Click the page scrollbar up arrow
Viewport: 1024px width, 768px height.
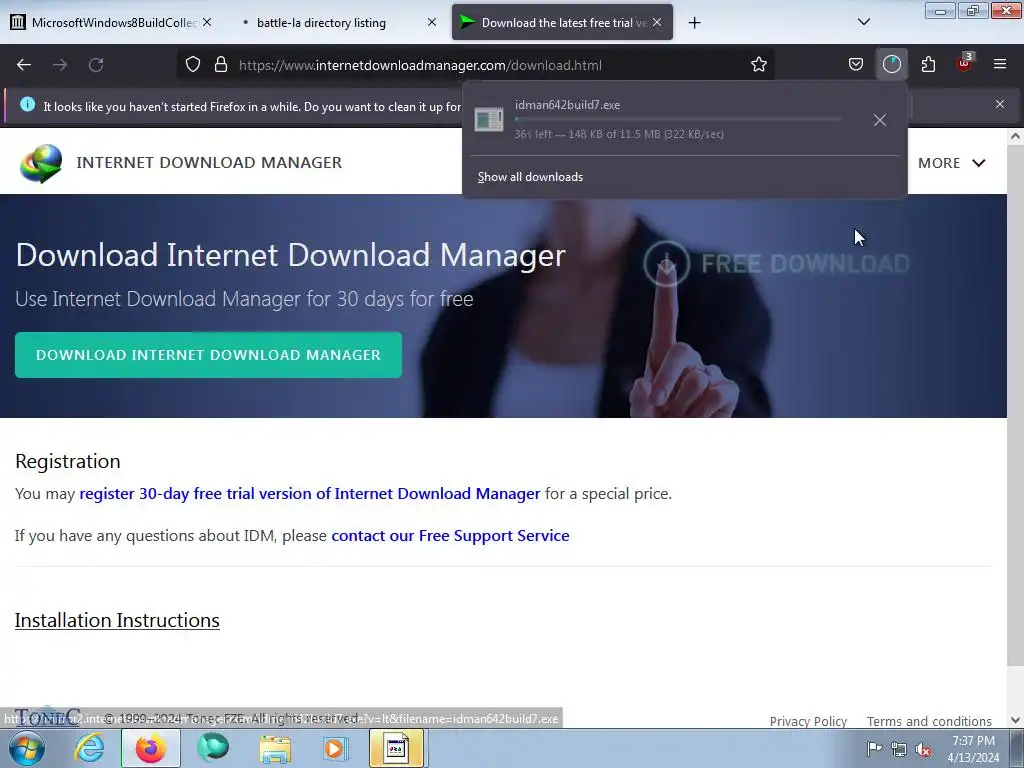pos(1015,136)
